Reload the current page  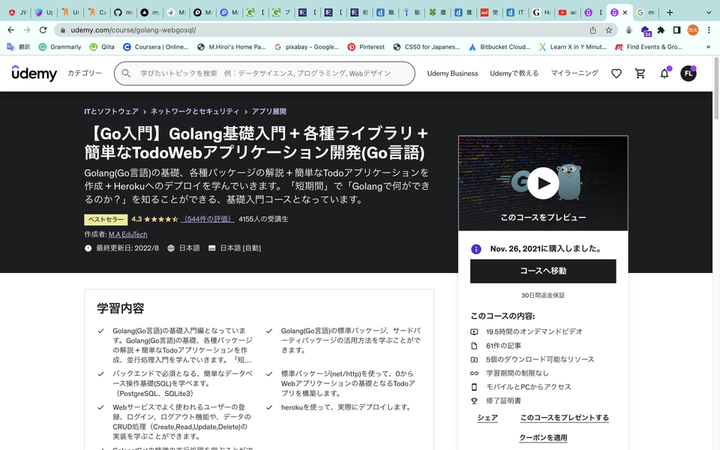click(43, 30)
